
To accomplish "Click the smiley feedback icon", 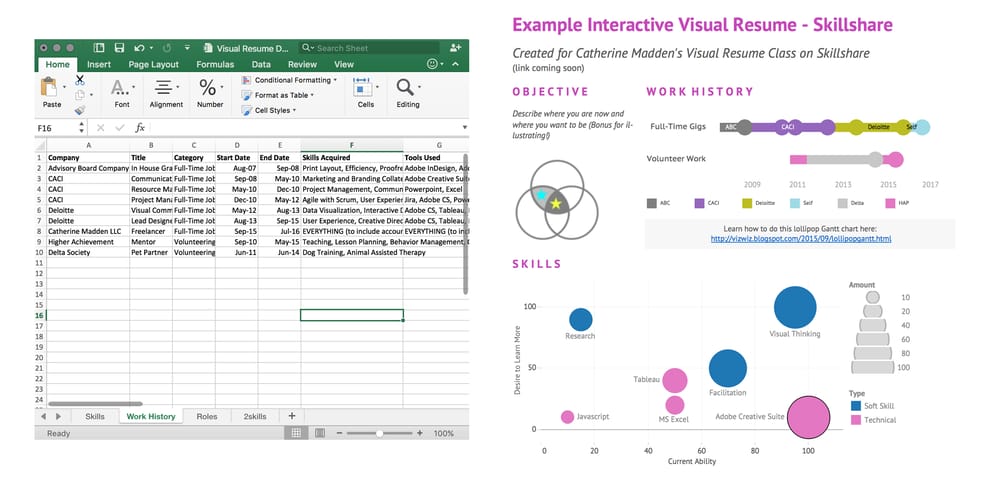I will [432, 64].
